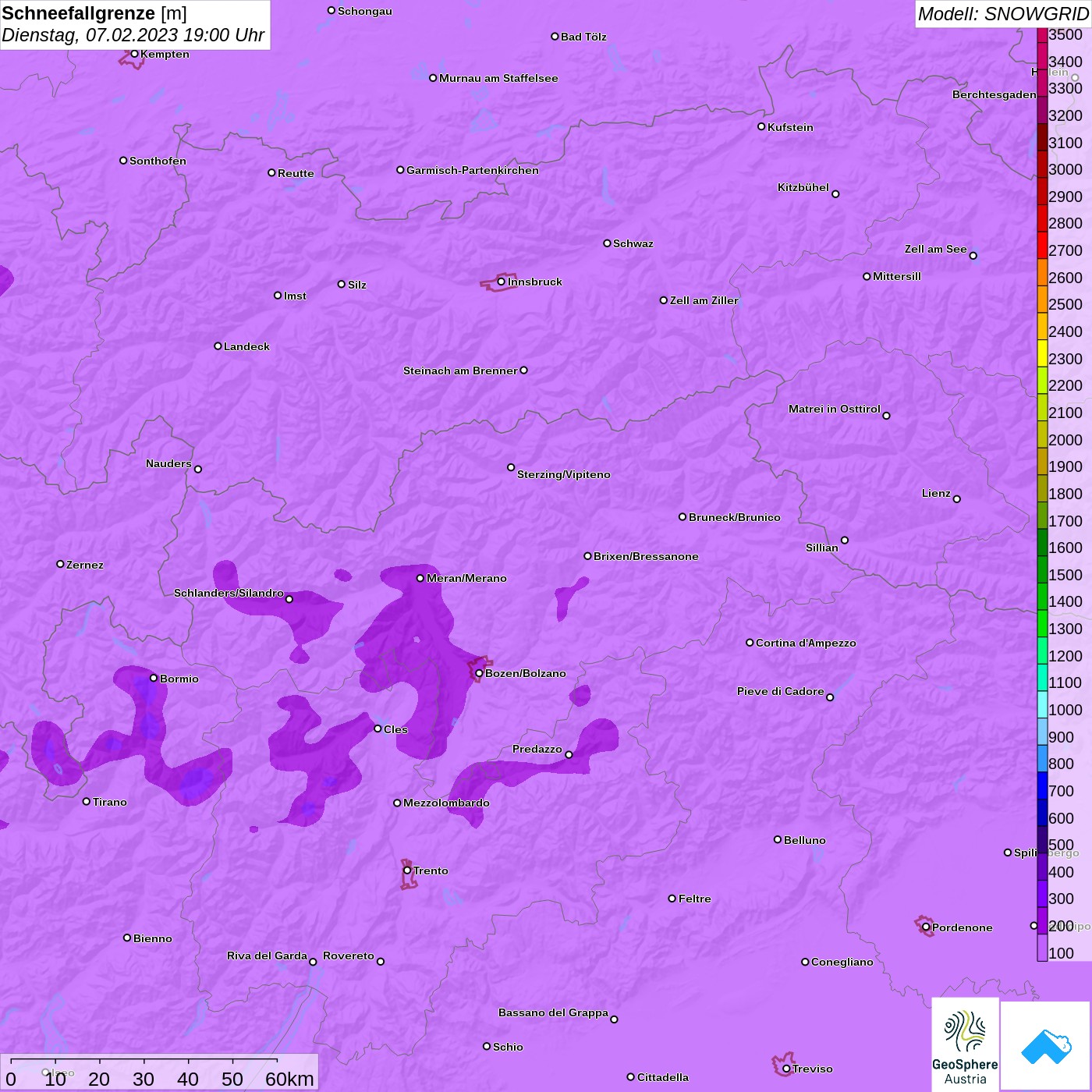
Task: Select the "Murnau am Staffelsee" label
Action: (498, 78)
